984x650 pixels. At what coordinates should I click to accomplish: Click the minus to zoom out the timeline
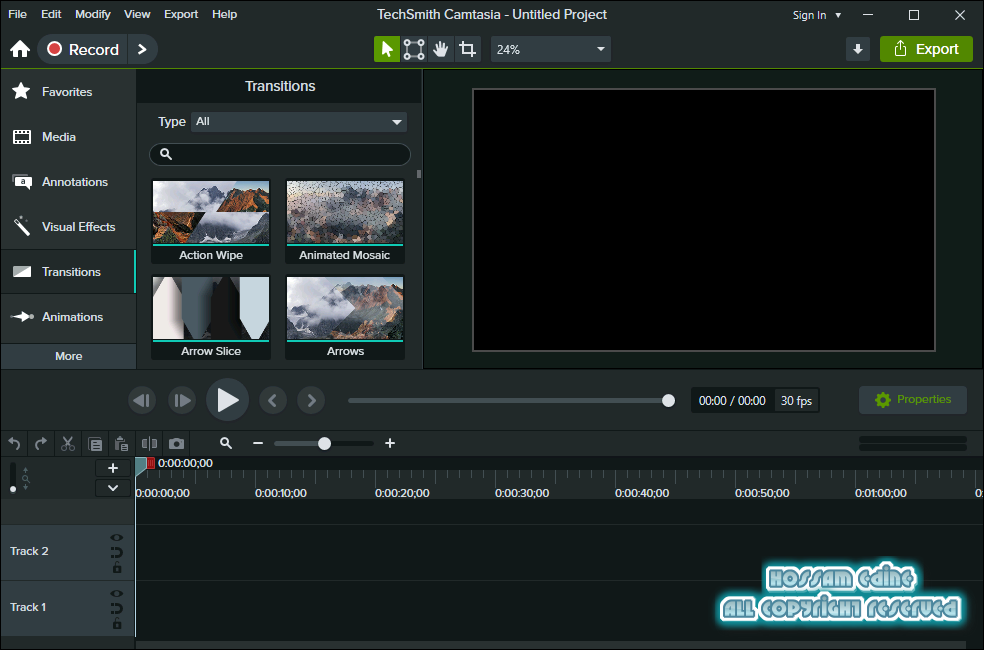click(258, 443)
